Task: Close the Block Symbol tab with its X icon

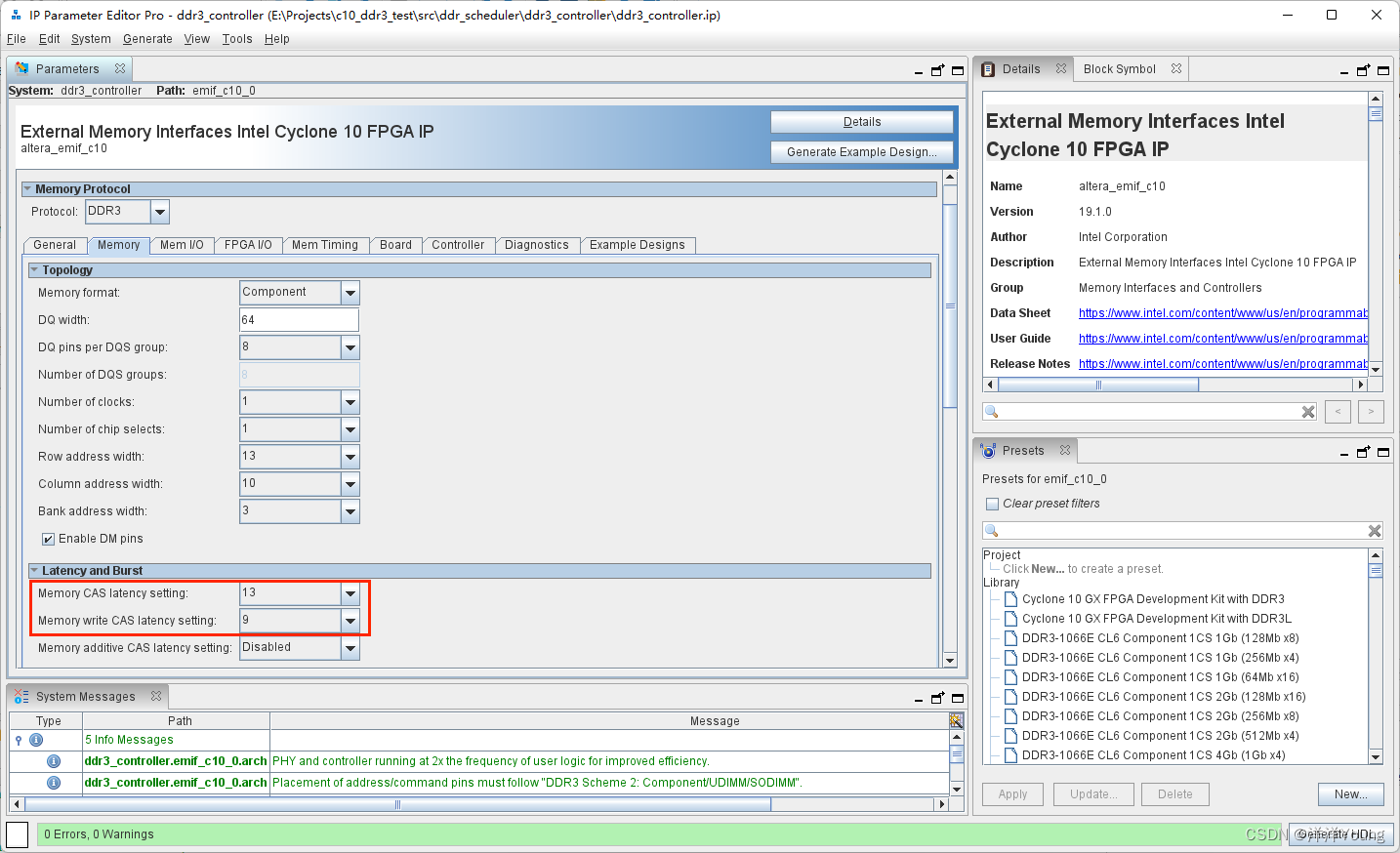Action: (1176, 68)
